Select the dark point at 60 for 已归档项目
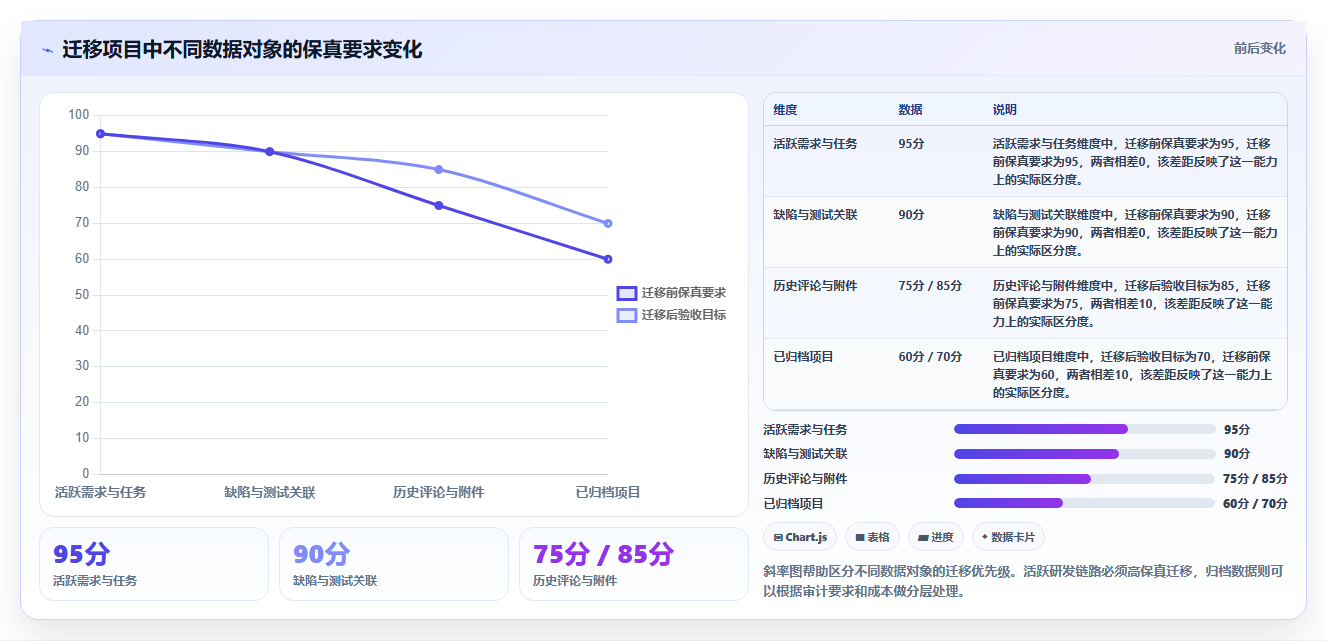Screen dimensions: 1327x641 [608, 259]
